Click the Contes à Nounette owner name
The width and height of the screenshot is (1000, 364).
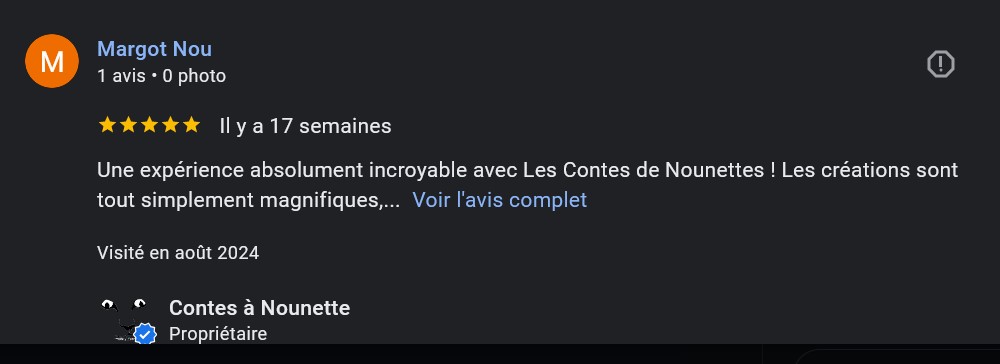pos(259,309)
